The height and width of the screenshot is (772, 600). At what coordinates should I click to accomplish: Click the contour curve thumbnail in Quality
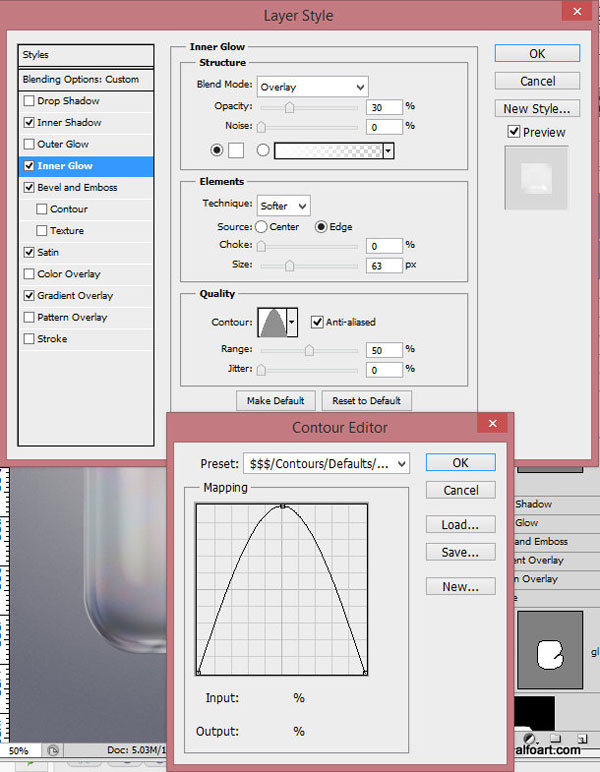pyautogui.click(x=272, y=322)
